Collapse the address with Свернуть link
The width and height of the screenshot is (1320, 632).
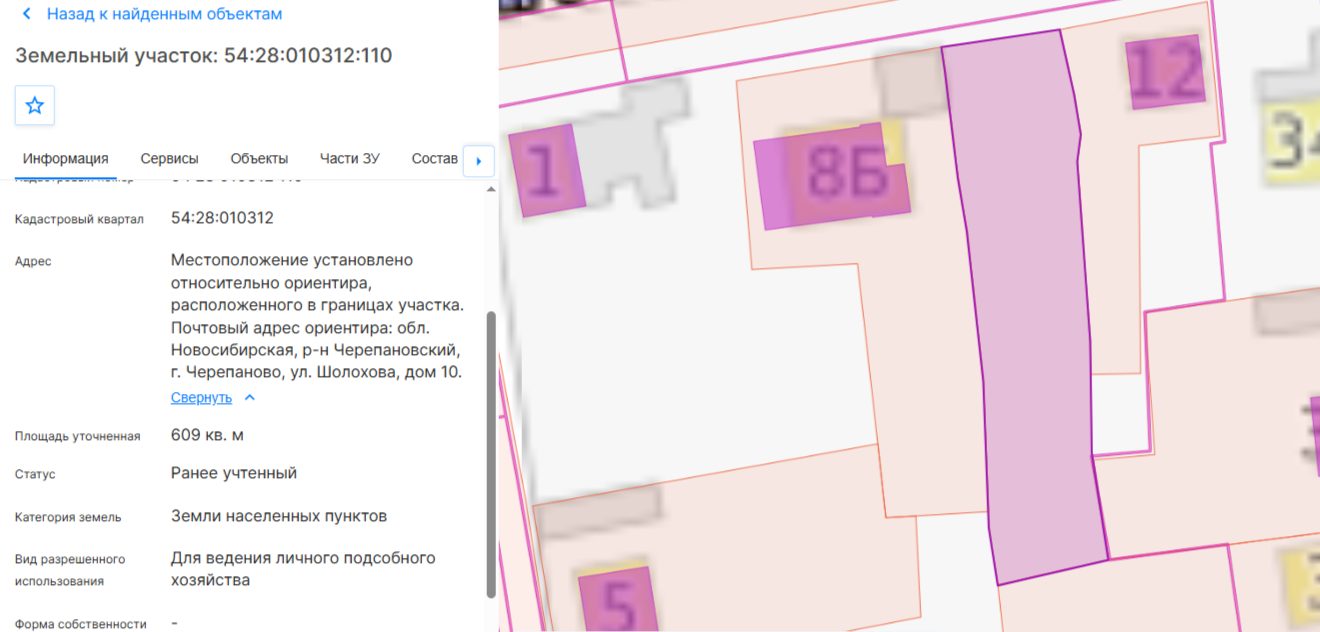click(x=201, y=398)
